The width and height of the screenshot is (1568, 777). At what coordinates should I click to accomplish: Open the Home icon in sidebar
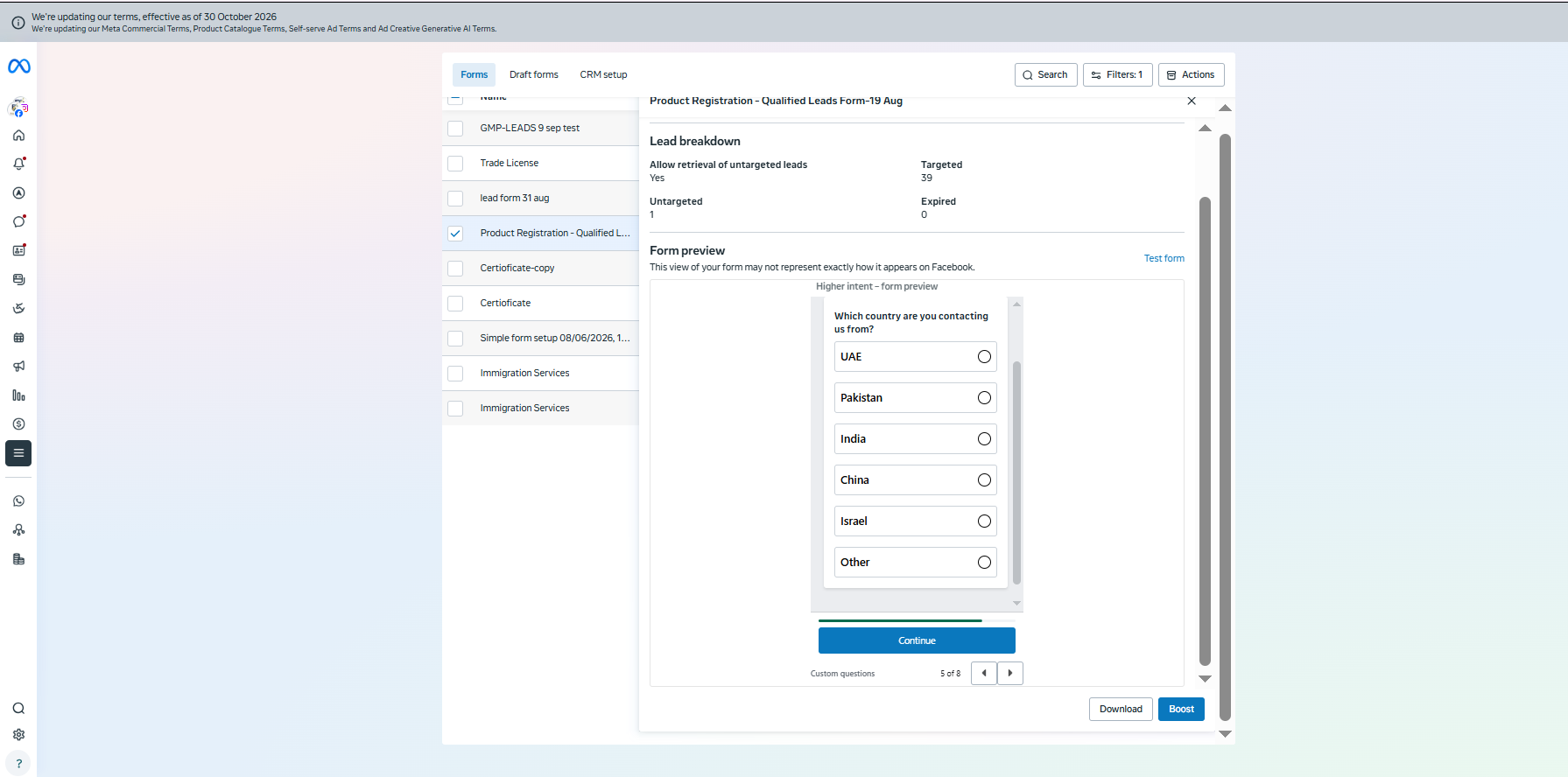(x=18, y=136)
